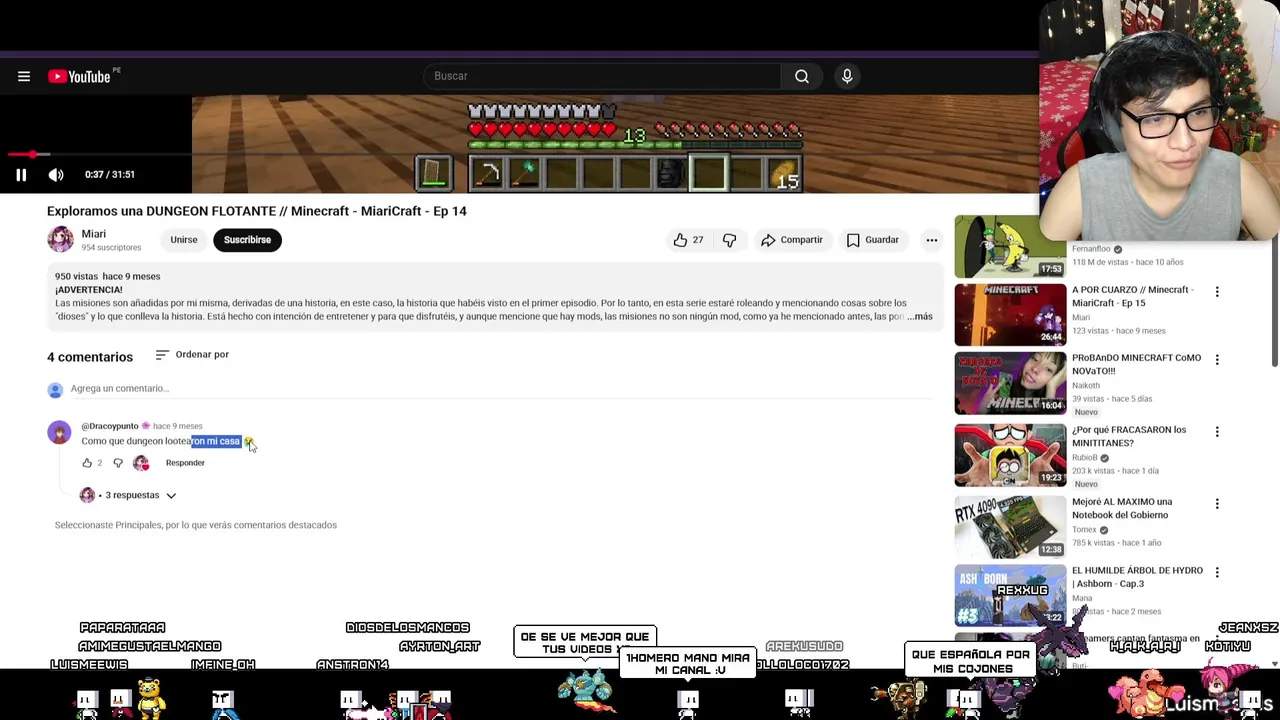The image size is (1280, 720).
Task: Open options for A POR CUARZO video
Action: point(1217,291)
